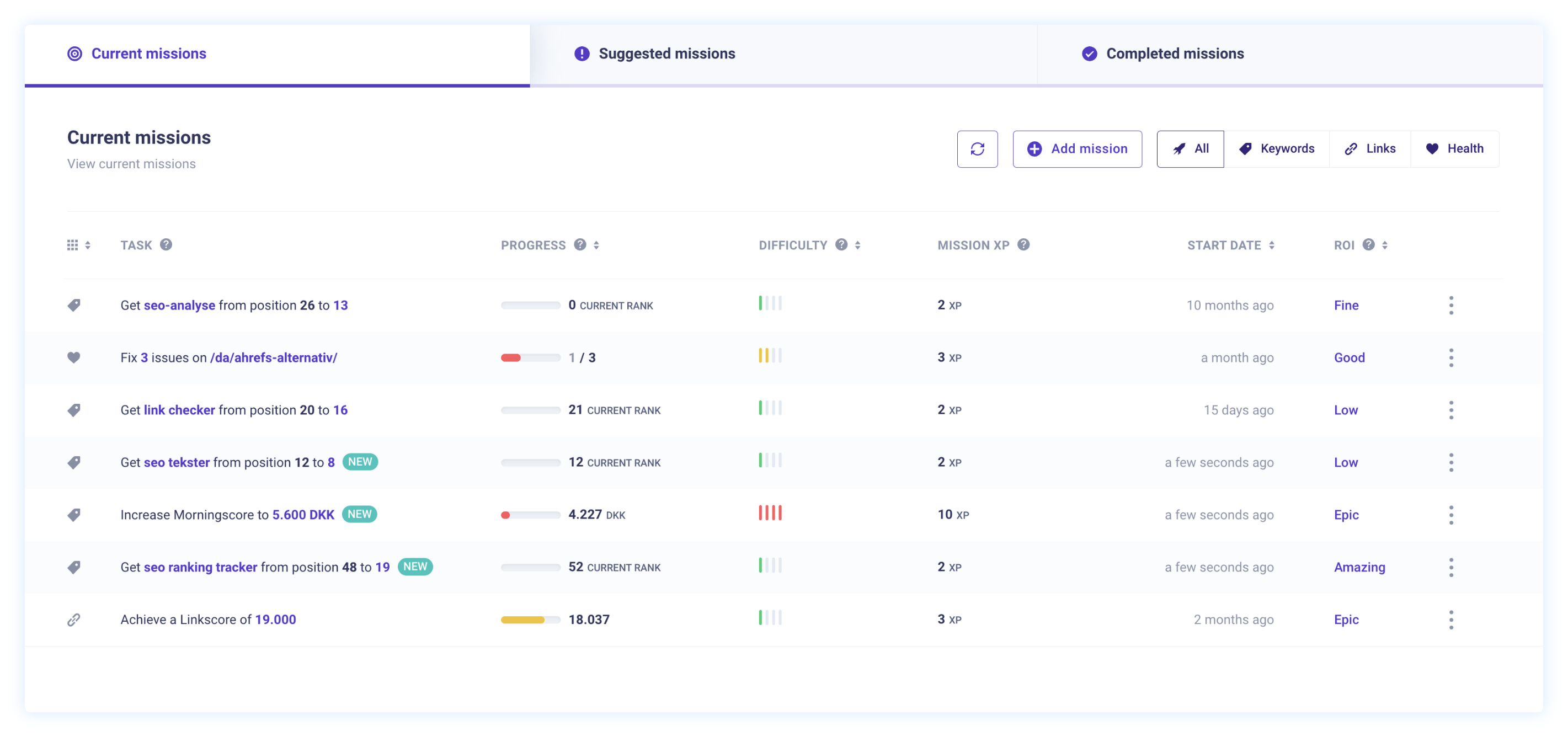Image resolution: width=1568 pixels, height=737 pixels.
Task: Open the /da/ahrefs-alternativ/ page link
Action: [x=274, y=357]
